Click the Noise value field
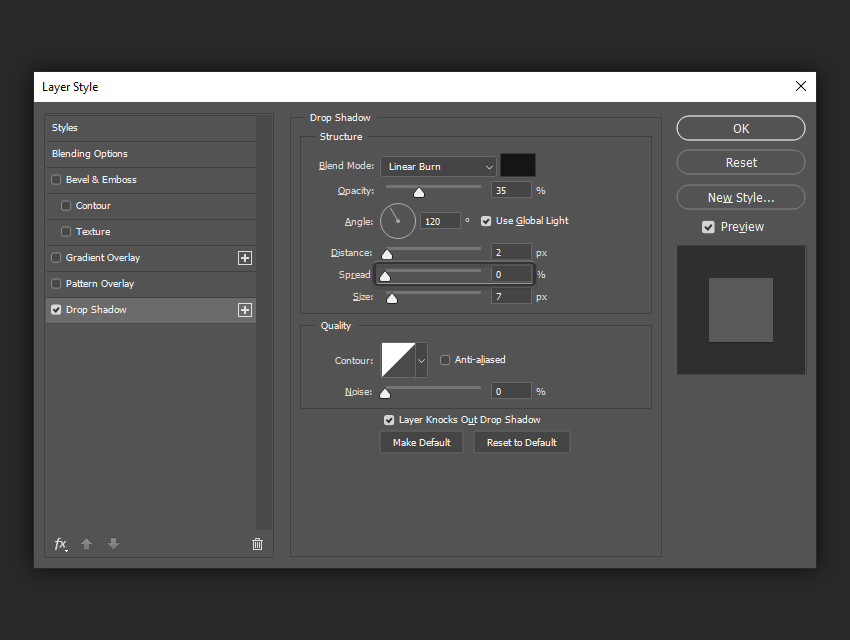This screenshot has width=850, height=640. [511, 391]
